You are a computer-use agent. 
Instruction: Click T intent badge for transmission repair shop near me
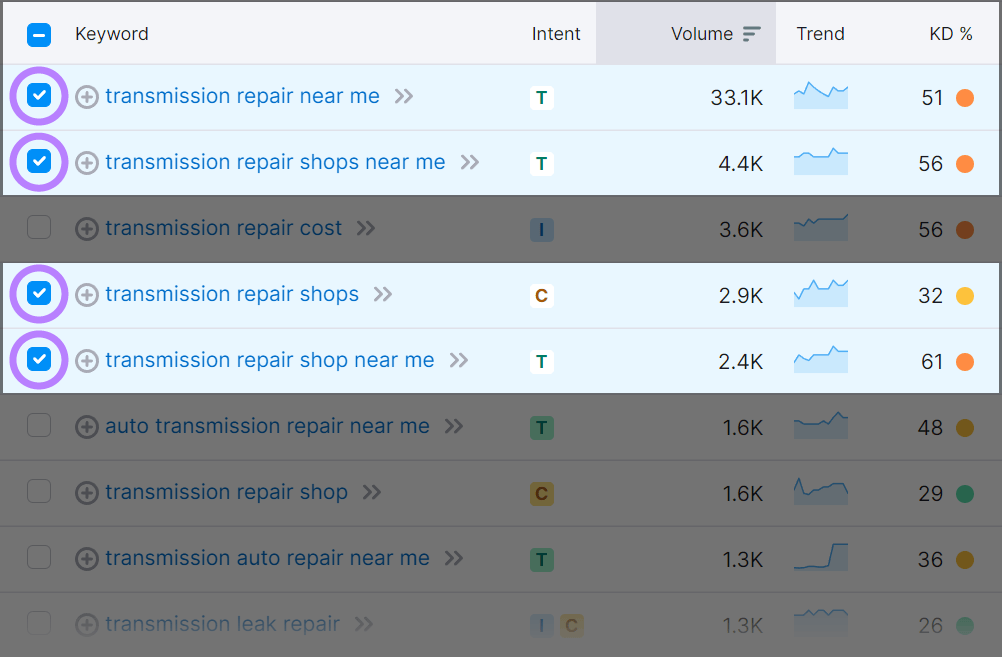click(x=541, y=362)
